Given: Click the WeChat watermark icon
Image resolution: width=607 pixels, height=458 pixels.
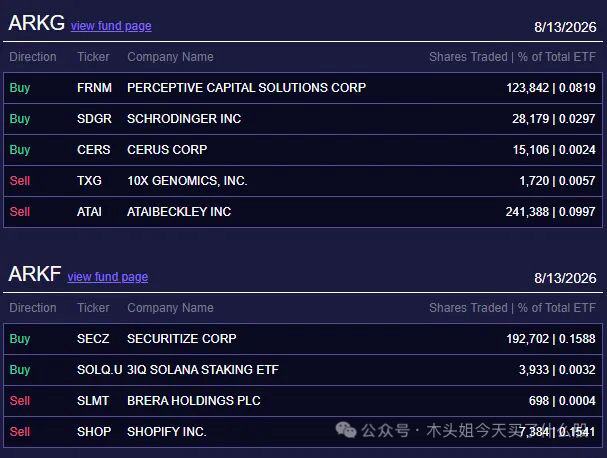Looking at the screenshot, I should coord(346,430).
